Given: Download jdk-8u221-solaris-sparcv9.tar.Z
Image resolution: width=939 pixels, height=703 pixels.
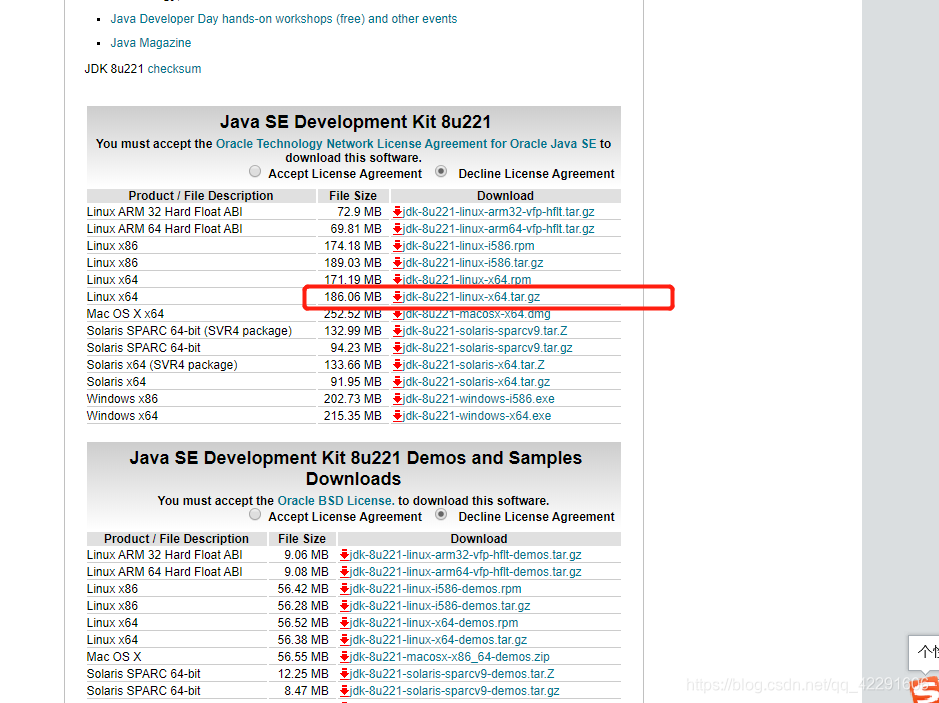Looking at the screenshot, I should pos(485,331).
